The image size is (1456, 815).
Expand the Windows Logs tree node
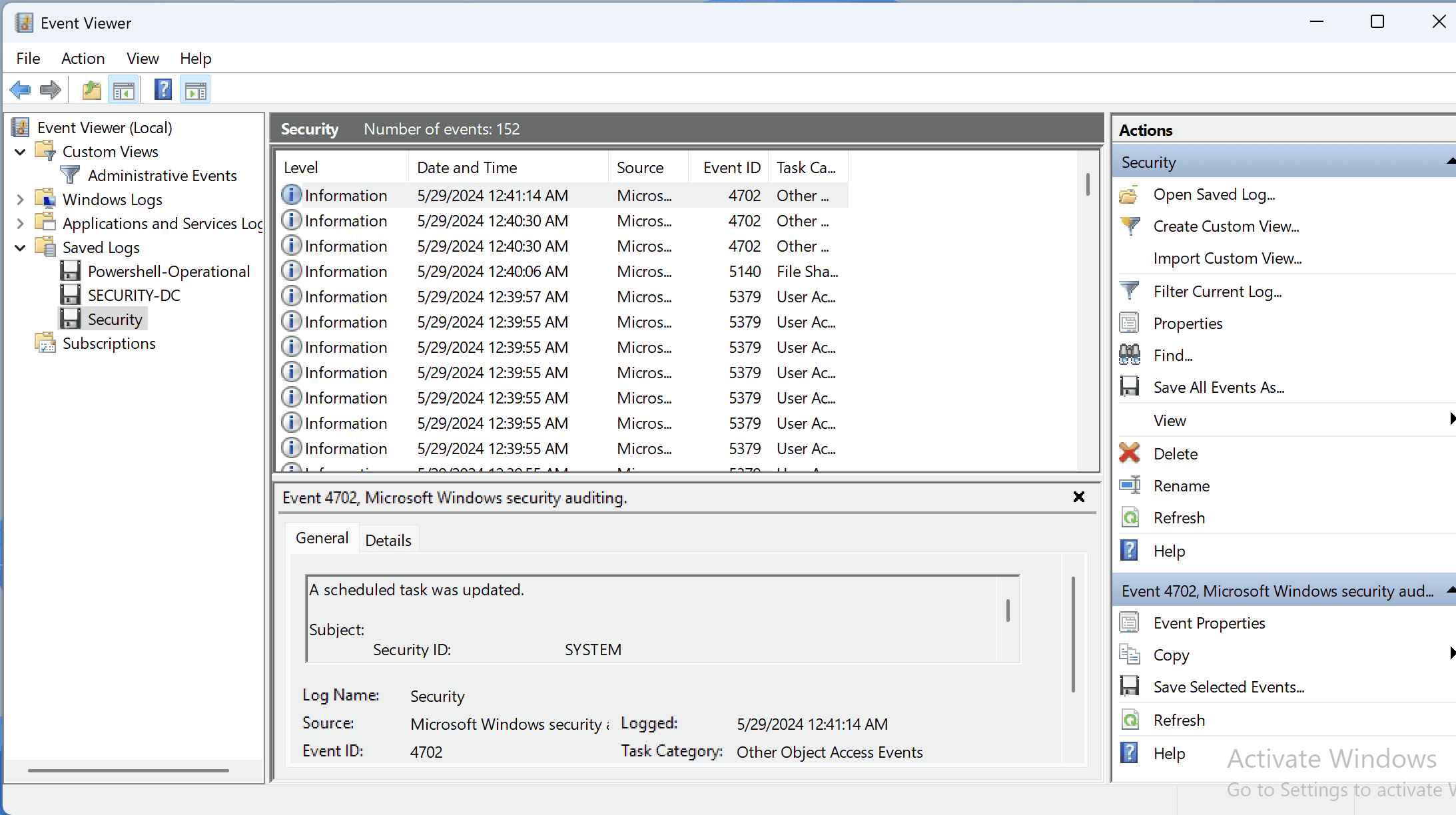(x=20, y=199)
